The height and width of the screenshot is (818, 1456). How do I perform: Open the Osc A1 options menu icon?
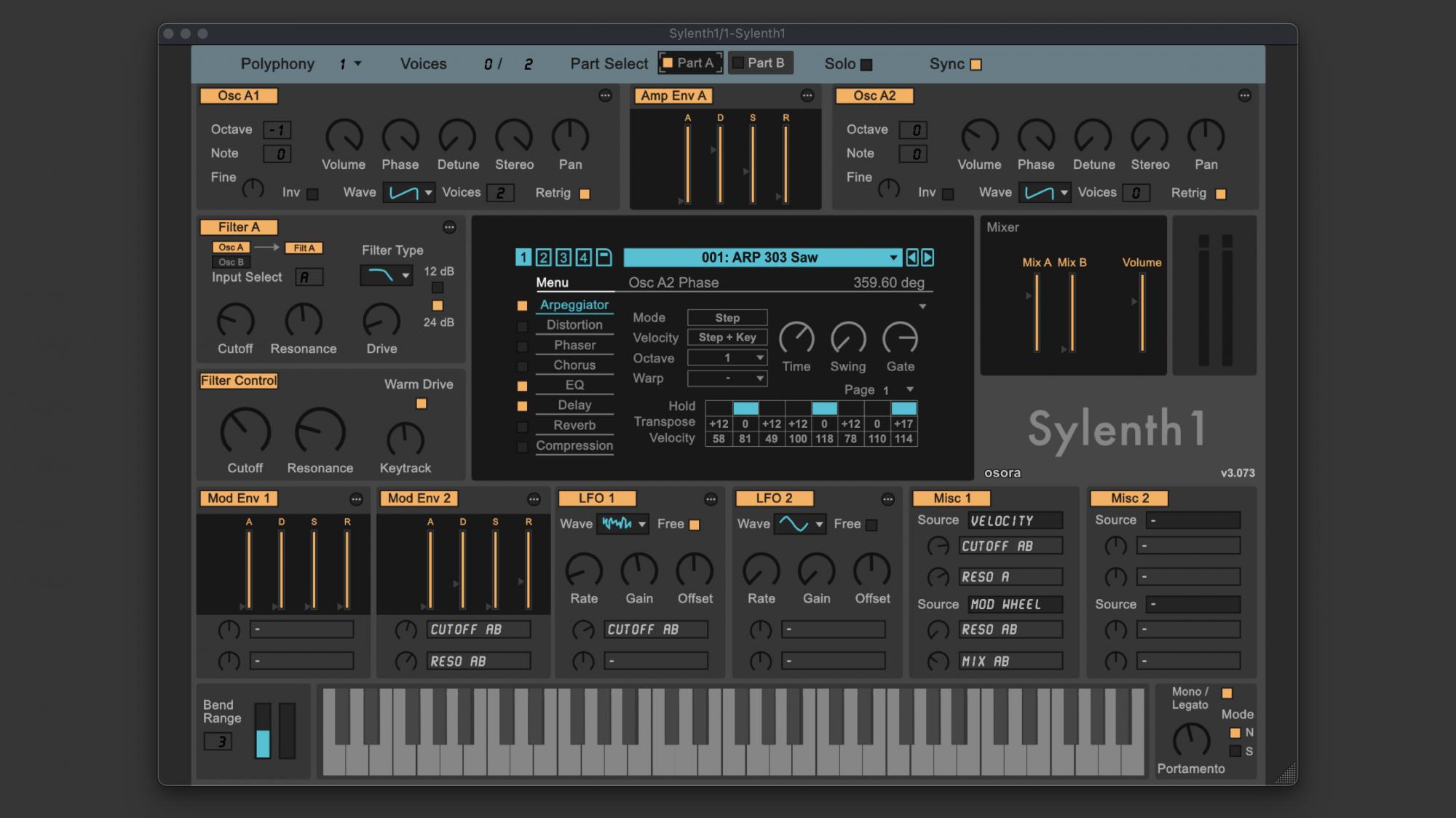(605, 95)
